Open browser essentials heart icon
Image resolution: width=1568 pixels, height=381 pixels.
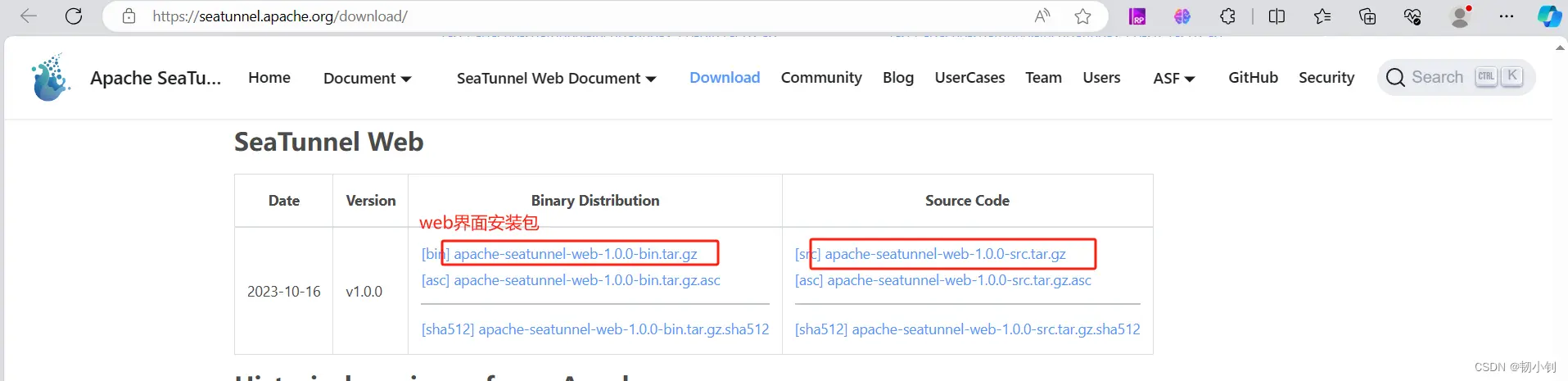[1412, 16]
